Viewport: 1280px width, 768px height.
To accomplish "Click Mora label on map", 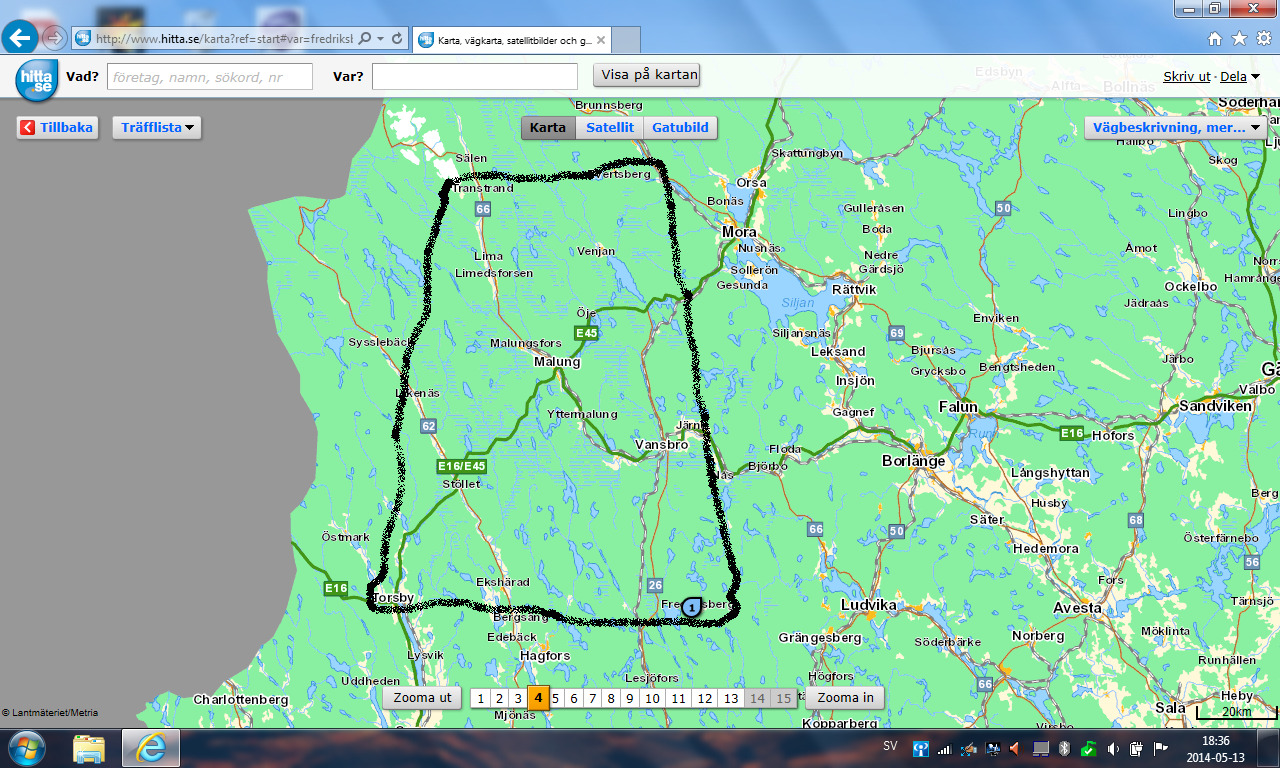I will (x=739, y=232).
